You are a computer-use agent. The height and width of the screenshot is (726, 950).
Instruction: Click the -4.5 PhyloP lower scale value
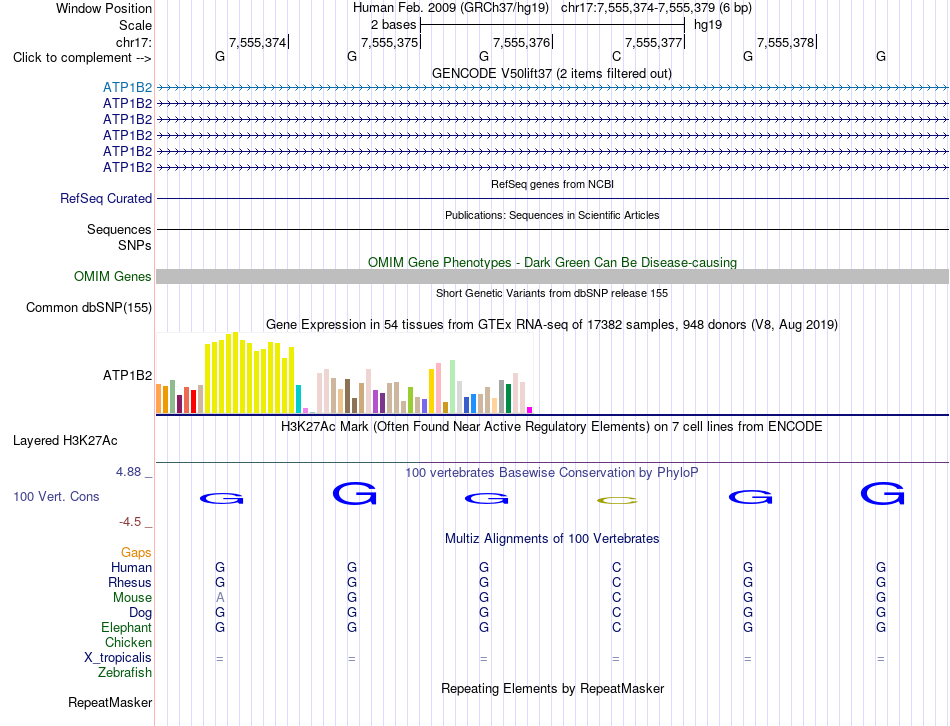[x=130, y=522]
